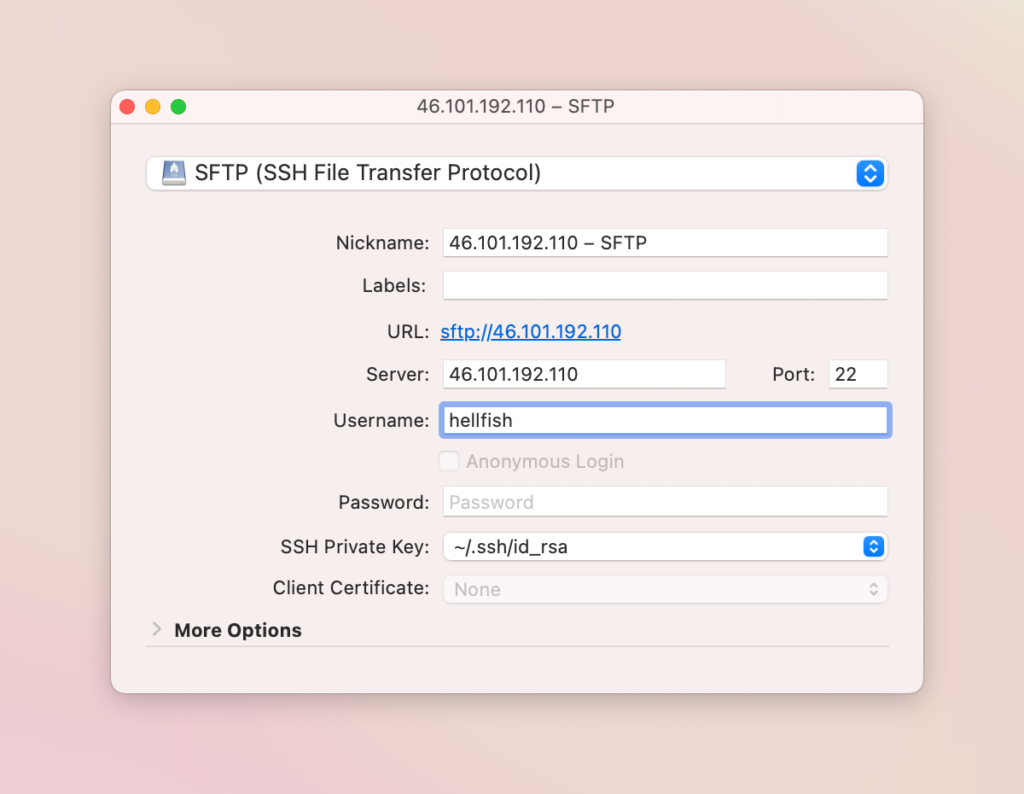Screen dimensions: 1024x794
Task: Select the Nickname text field
Action: (x=665, y=242)
